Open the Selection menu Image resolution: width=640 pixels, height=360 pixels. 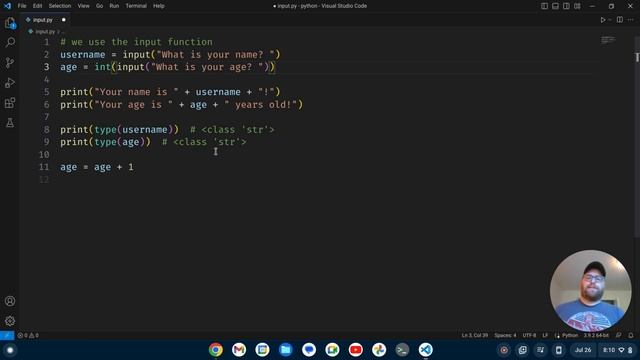60,6
